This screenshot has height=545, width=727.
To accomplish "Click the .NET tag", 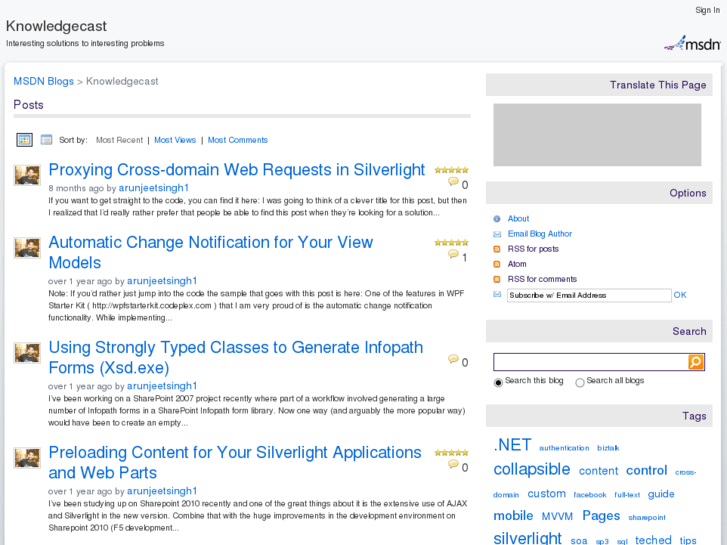I will click(x=512, y=445).
